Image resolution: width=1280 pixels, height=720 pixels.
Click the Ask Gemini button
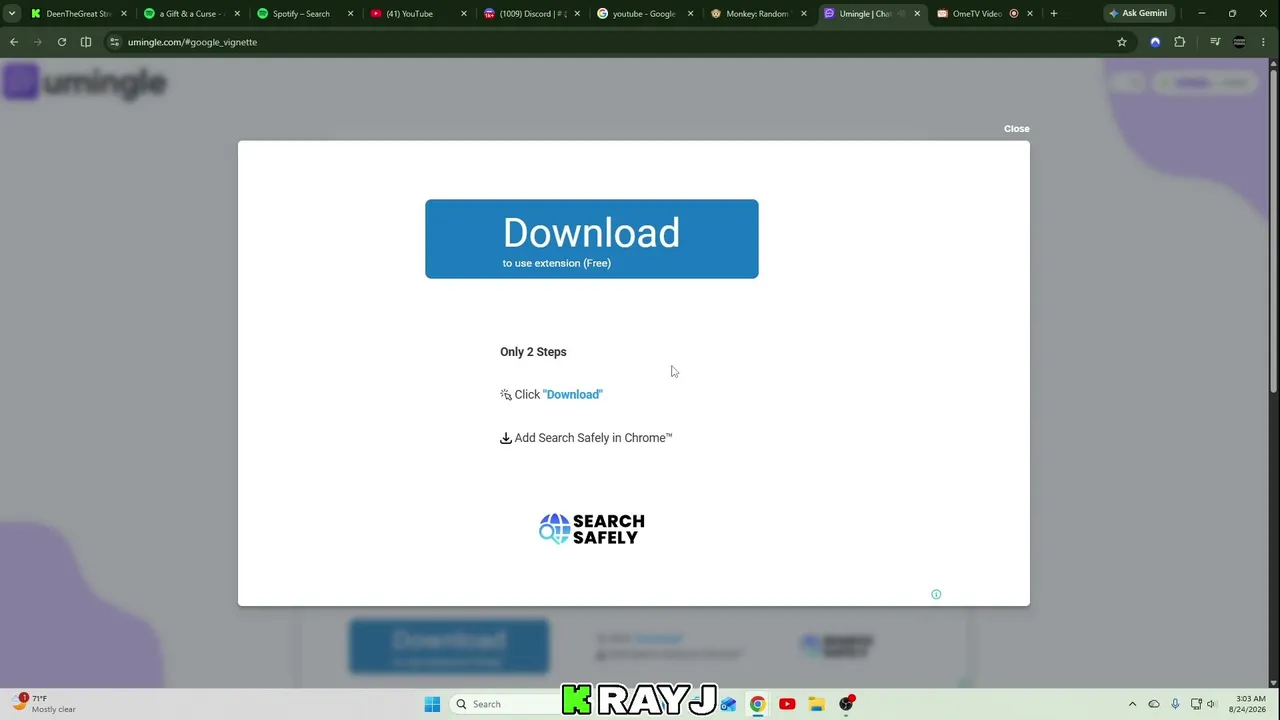[1138, 14]
